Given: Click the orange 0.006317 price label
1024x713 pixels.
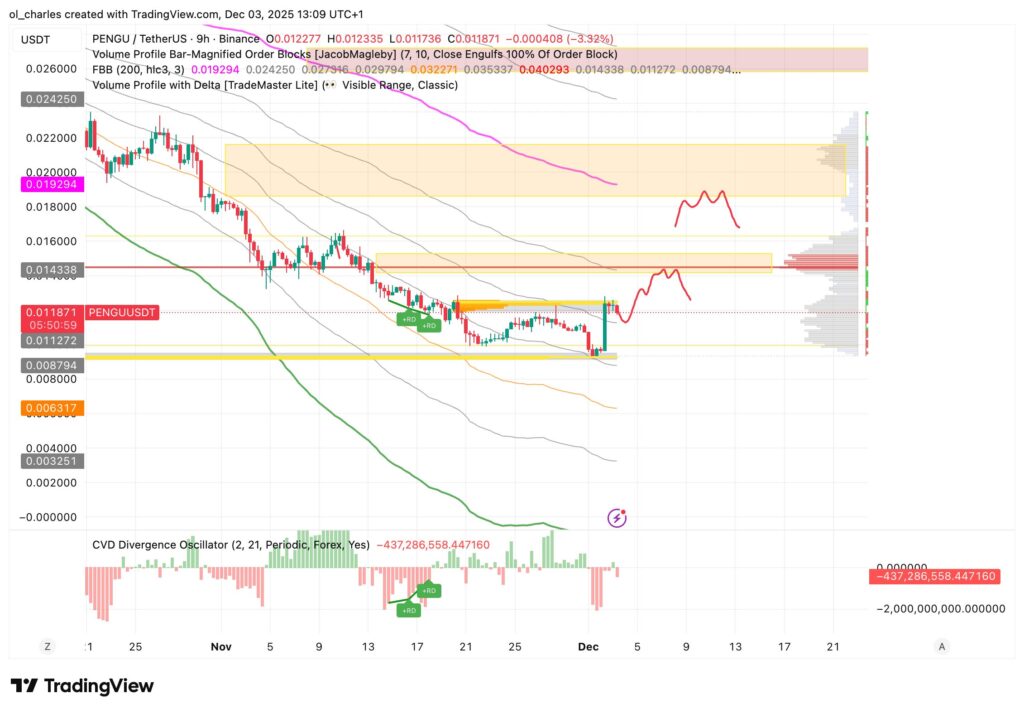Looking at the screenshot, I should click(x=50, y=408).
